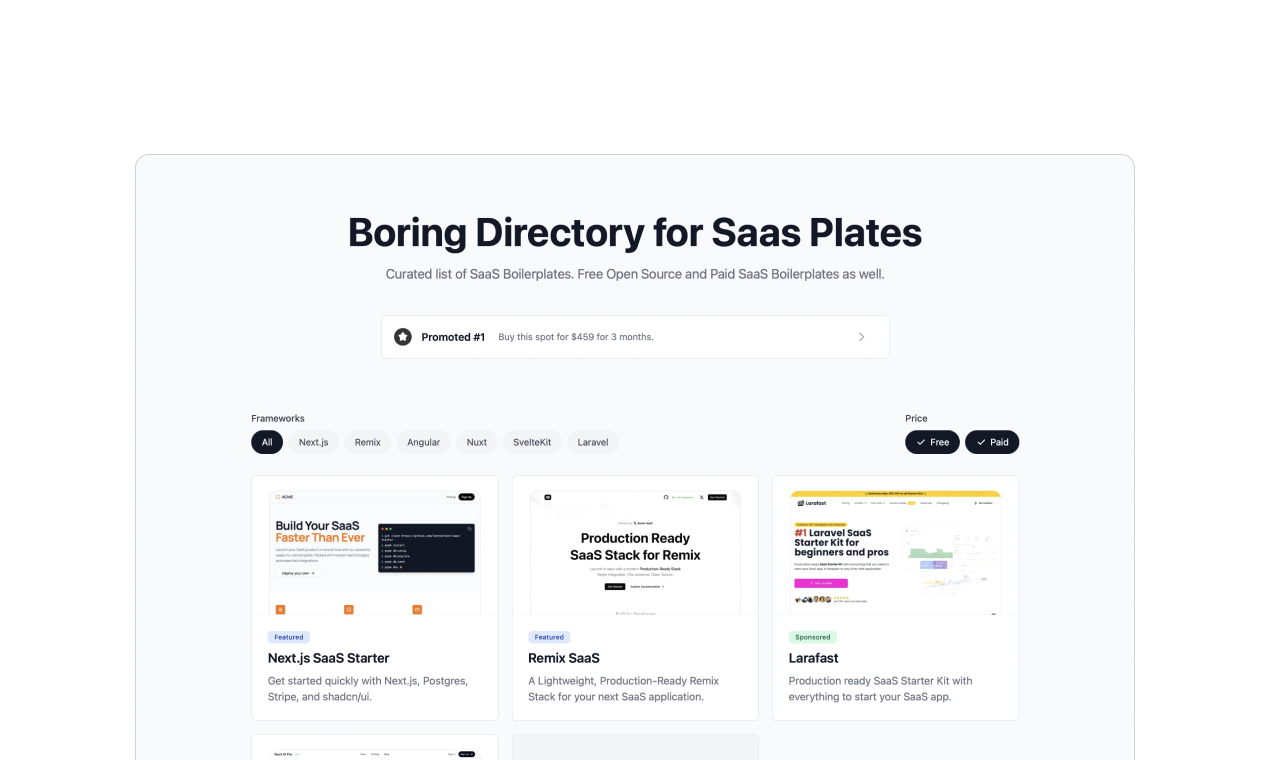The image size is (1270, 760).
Task: Click the Frameworks filter label
Action: (278, 418)
